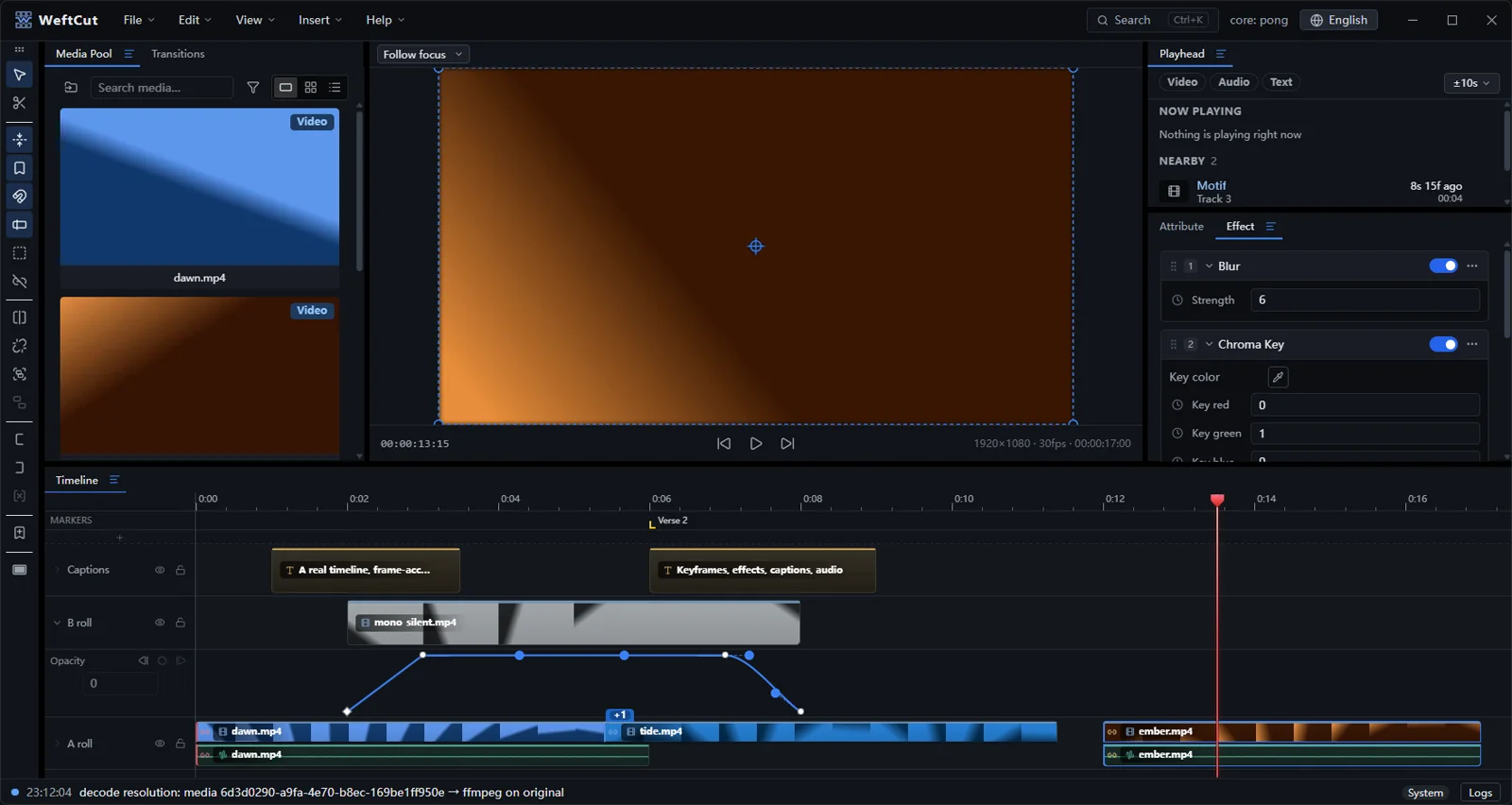Open the File menu

(x=139, y=20)
